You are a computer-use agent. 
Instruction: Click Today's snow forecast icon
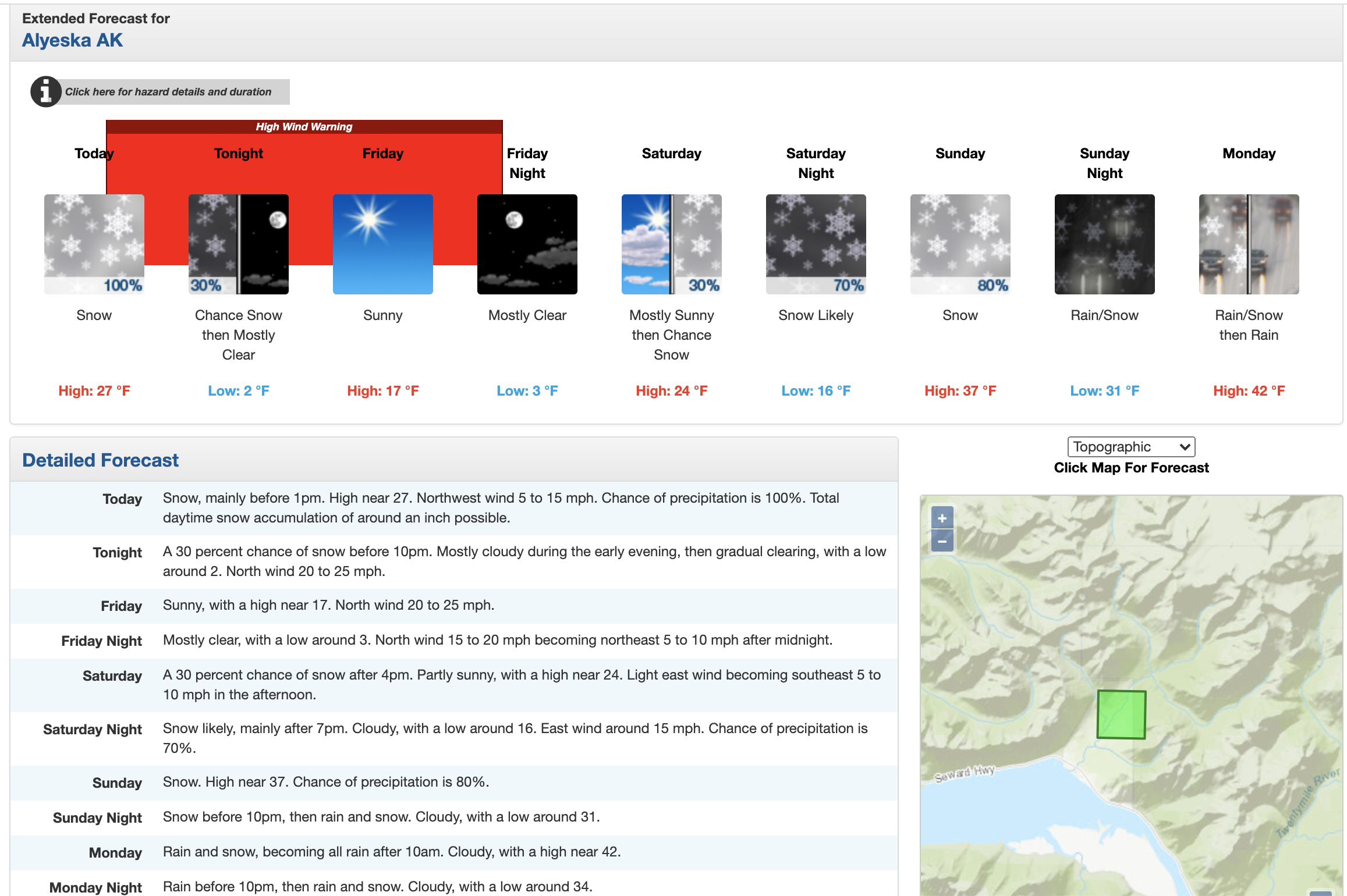click(x=94, y=244)
